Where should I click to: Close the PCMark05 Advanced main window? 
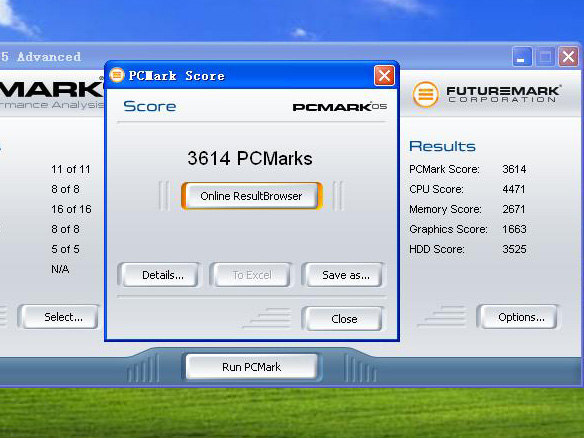(568, 57)
